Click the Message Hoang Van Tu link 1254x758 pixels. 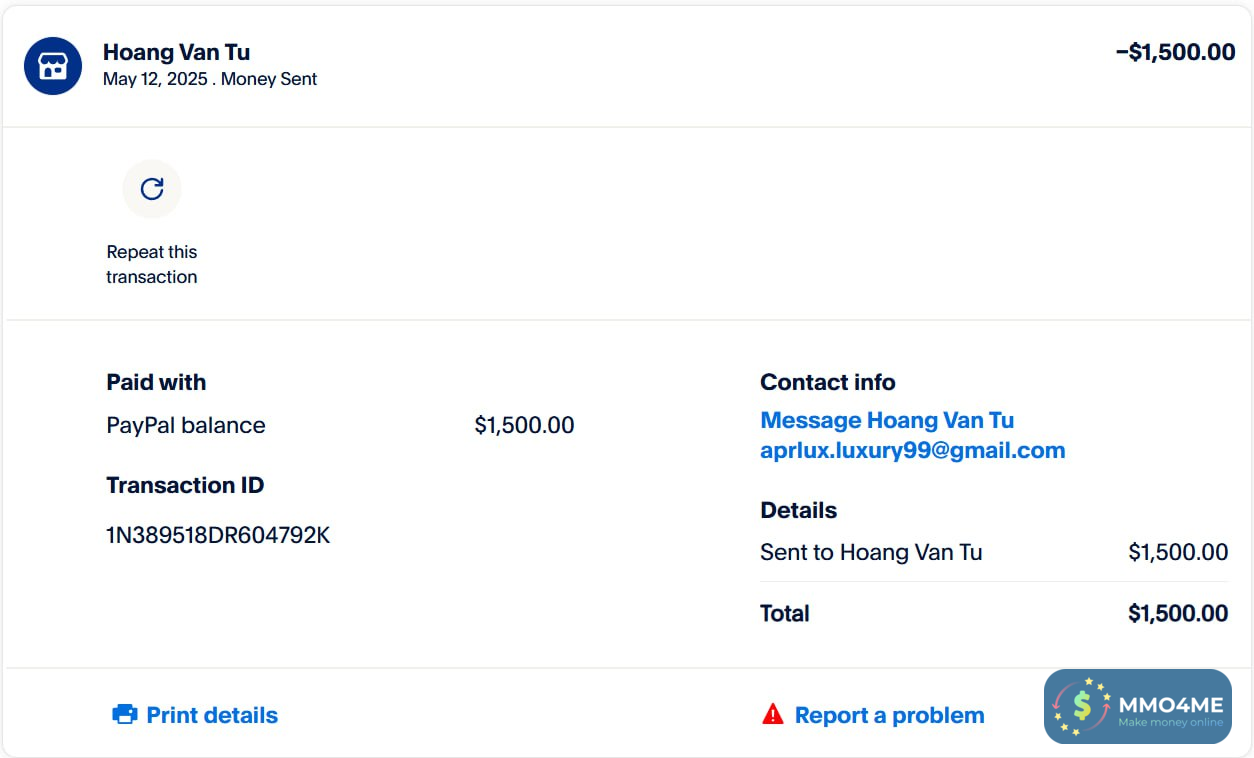pos(887,420)
